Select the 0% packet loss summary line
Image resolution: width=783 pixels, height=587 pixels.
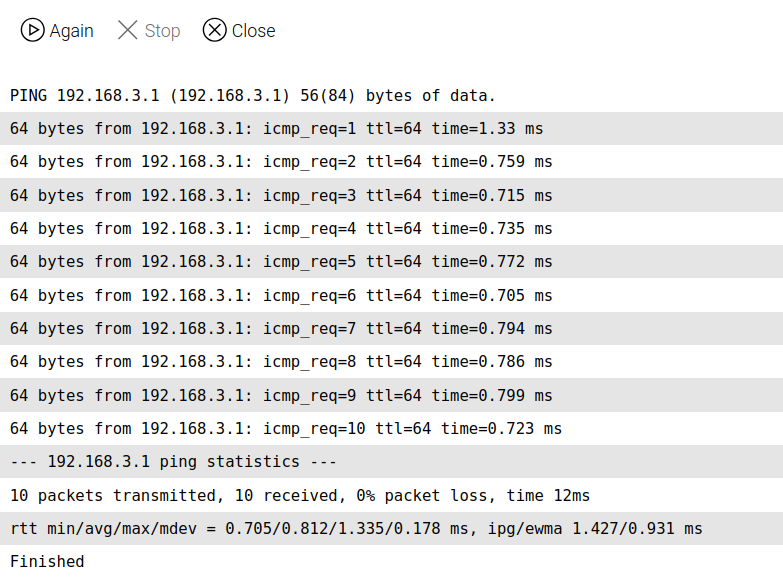pyautogui.click(x=300, y=495)
